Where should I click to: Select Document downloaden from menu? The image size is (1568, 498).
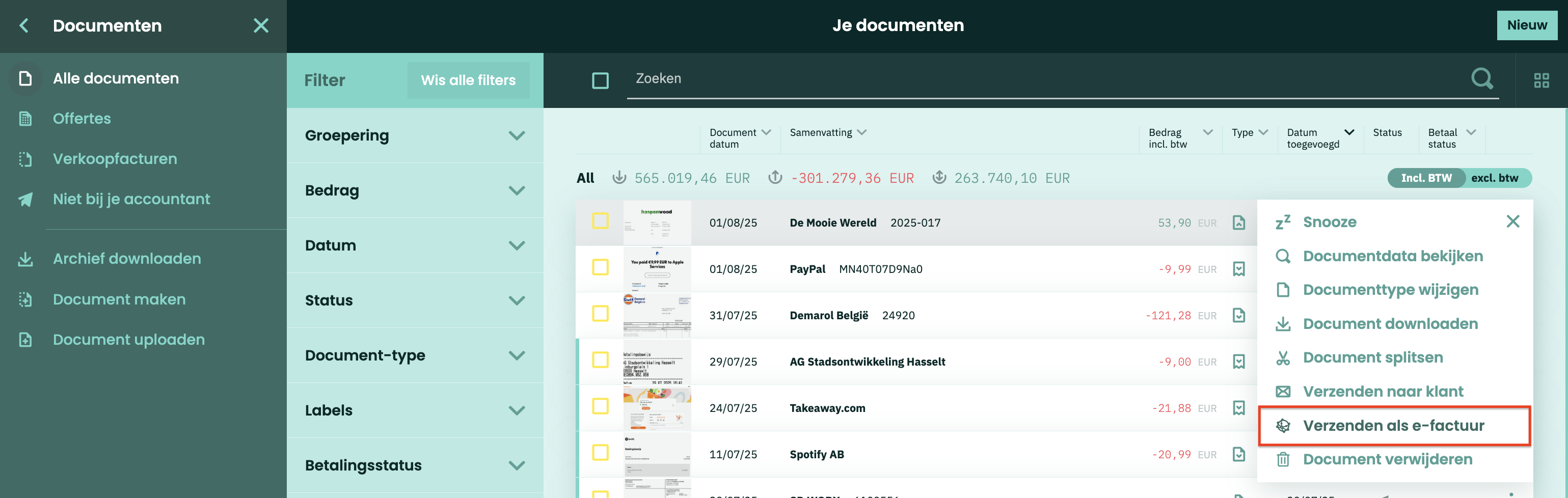(1390, 324)
